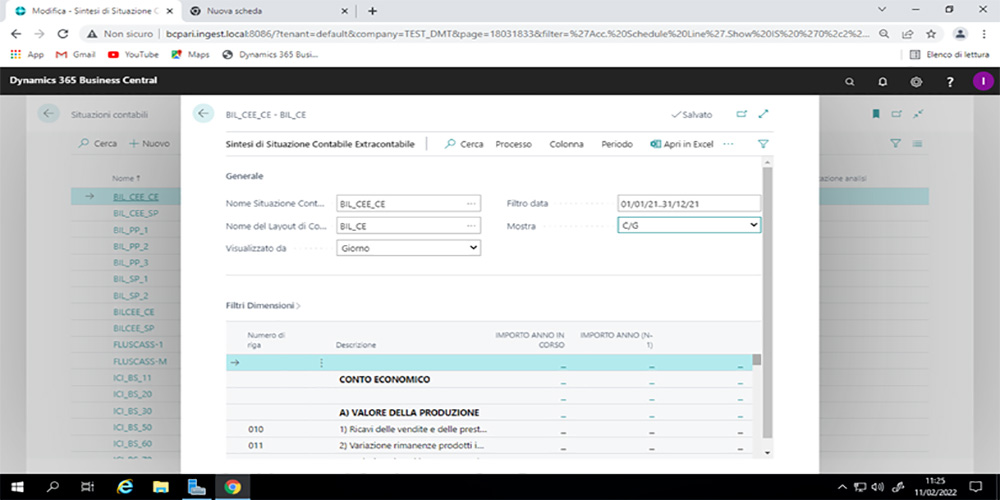Open settings gear in Business Central header
The image size is (1000, 500).
click(x=916, y=81)
